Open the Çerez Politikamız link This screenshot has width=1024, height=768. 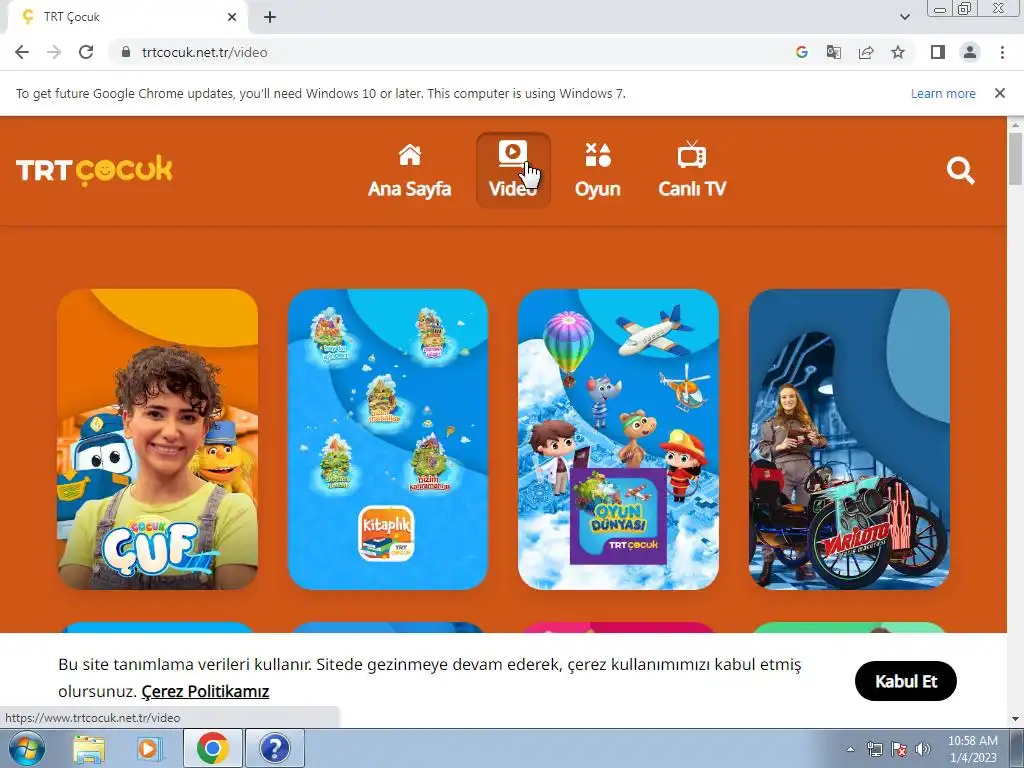[205, 691]
